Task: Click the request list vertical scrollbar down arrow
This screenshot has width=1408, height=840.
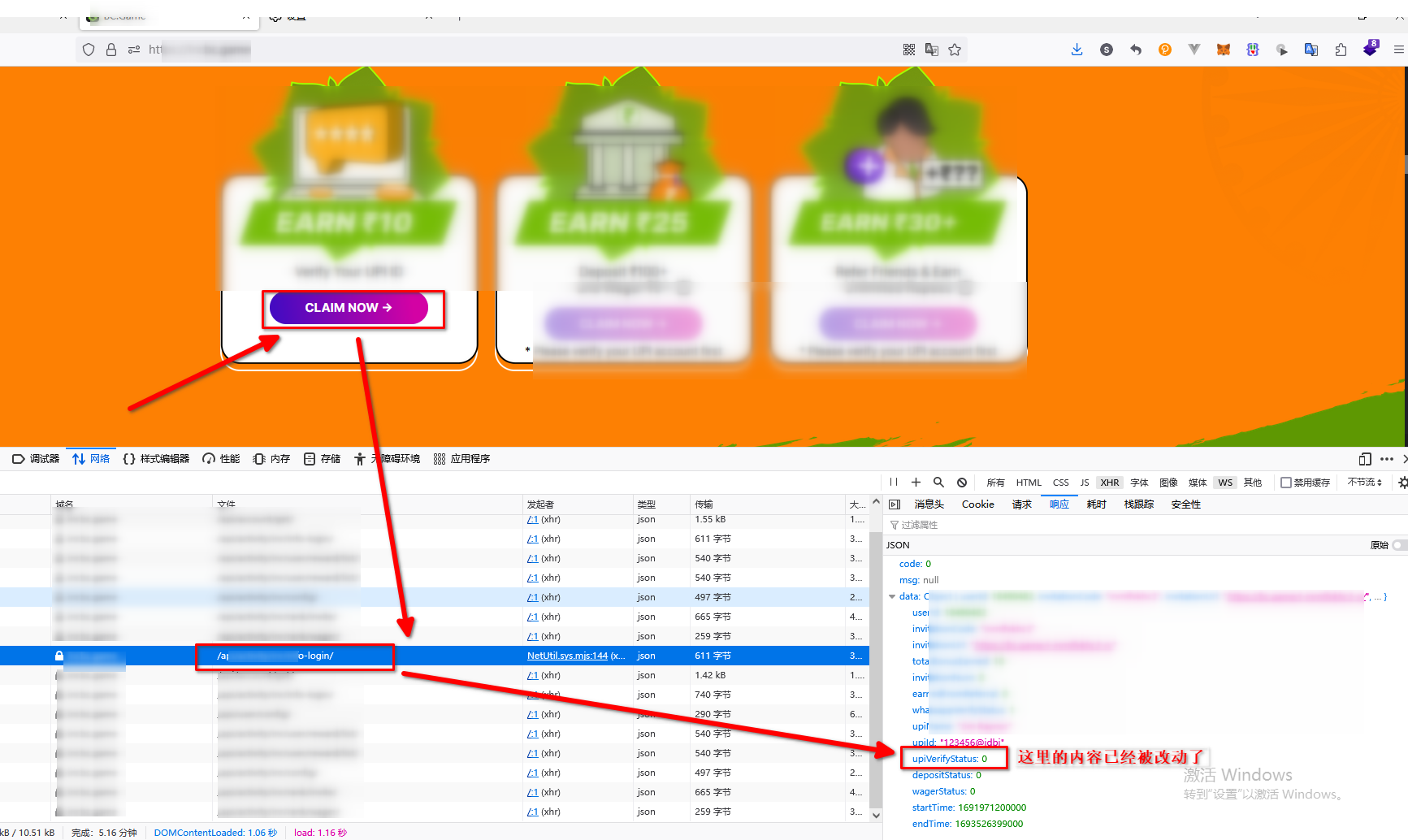Action: coord(876,815)
